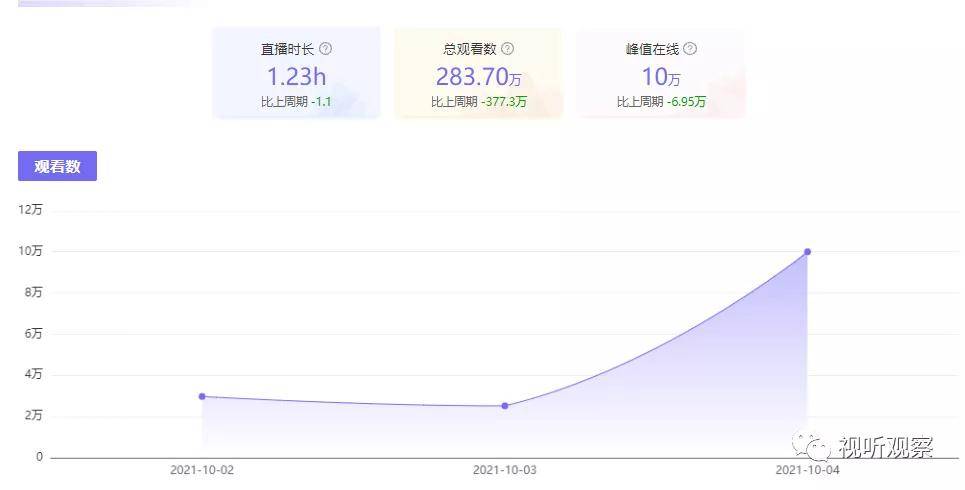Select the 观看数 tab button
This screenshot has height=490, width=965.
[x=57, y=166]
